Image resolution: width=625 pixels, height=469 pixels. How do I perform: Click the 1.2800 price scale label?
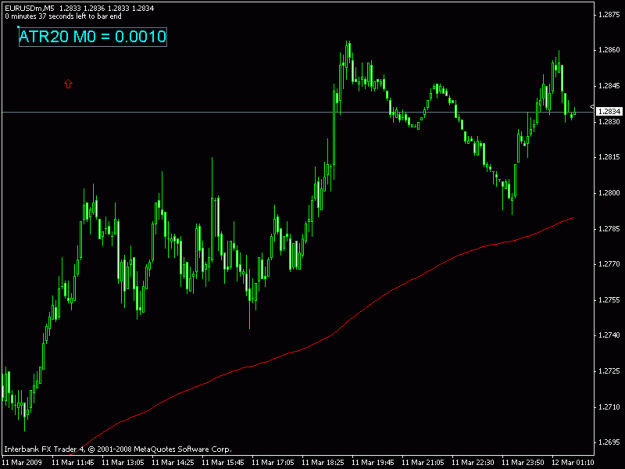pyautogui.click(x=609, y=193)
